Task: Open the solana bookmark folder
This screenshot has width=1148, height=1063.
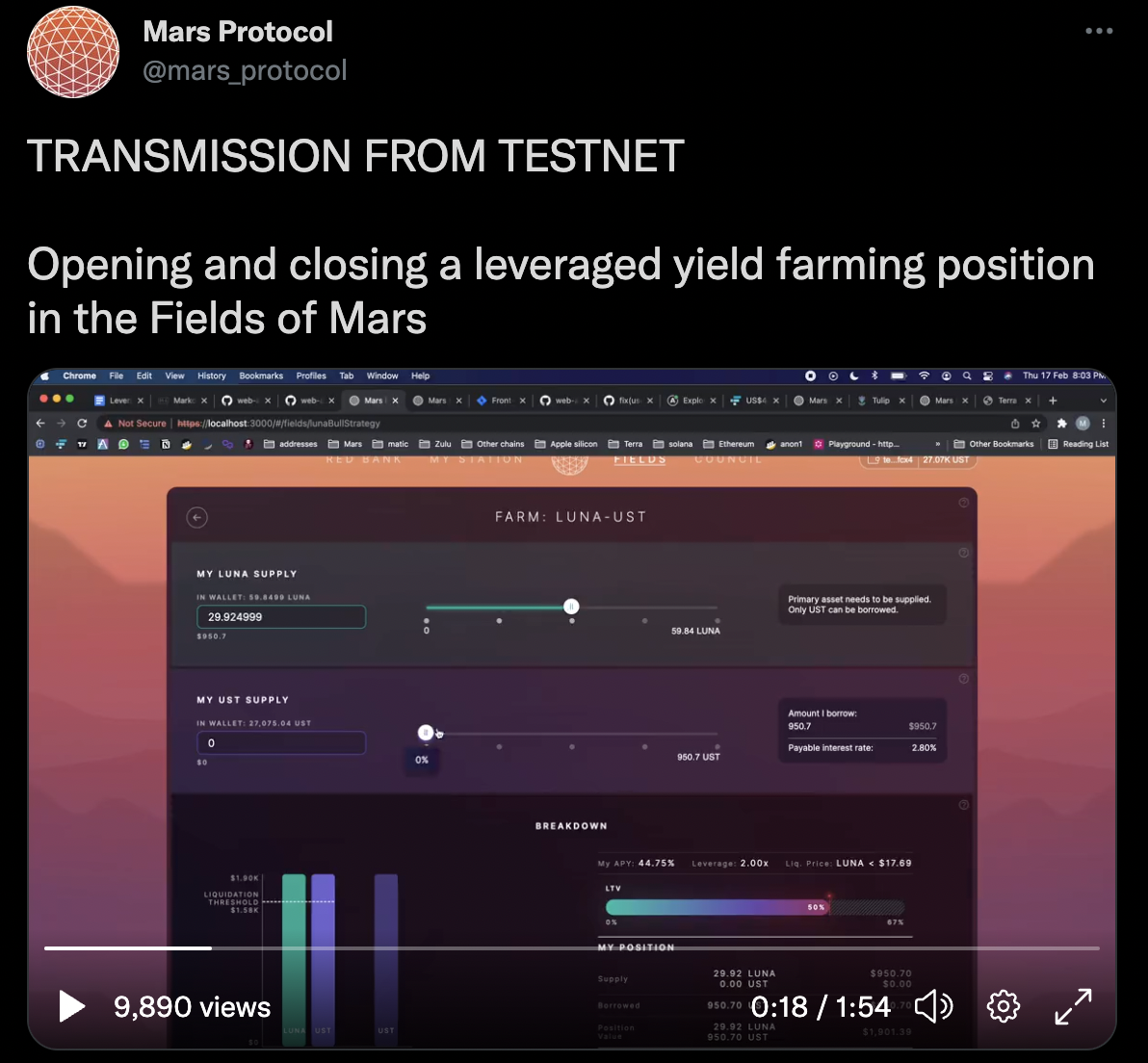Action: coord(673,444)
